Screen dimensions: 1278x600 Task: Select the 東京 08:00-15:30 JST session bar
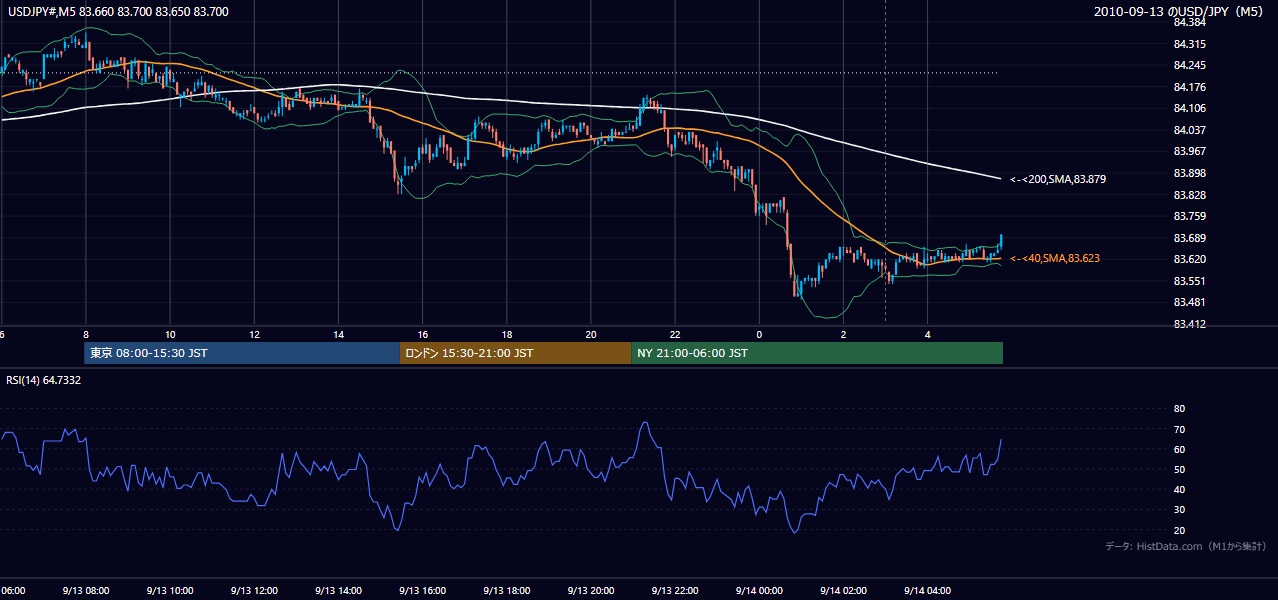241,353
